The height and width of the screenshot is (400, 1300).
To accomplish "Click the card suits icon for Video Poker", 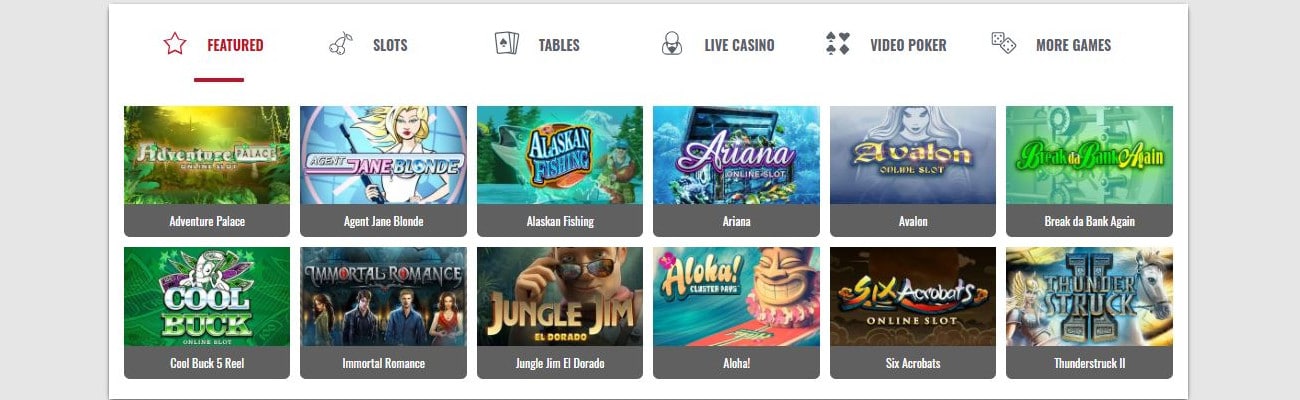I will pos(838,44).
